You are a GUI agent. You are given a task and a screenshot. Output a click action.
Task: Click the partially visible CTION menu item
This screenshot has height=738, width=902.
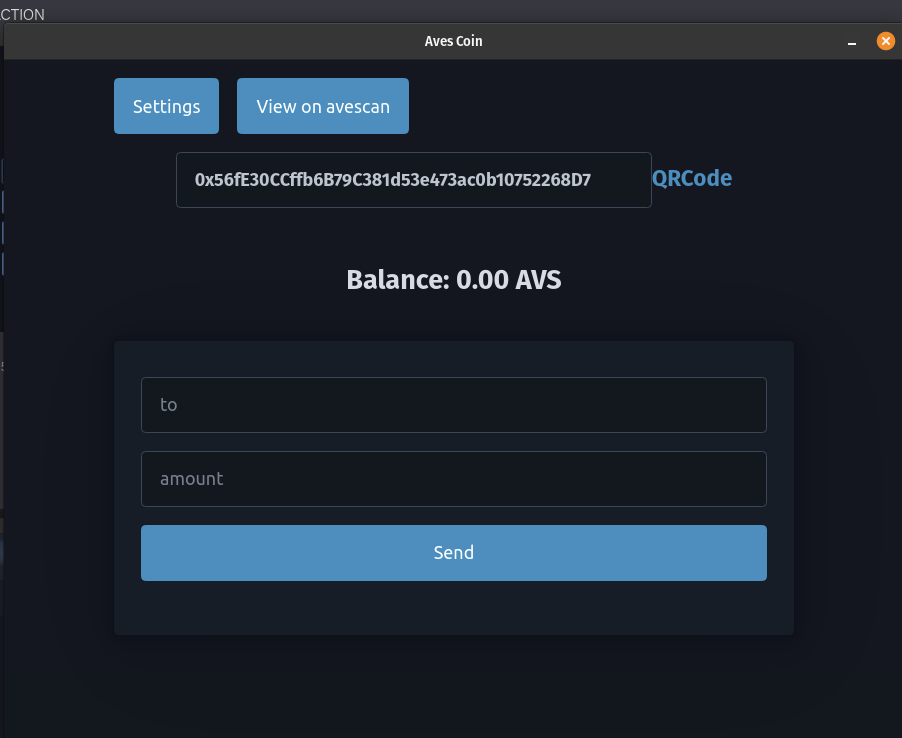[x=24, y=14]
